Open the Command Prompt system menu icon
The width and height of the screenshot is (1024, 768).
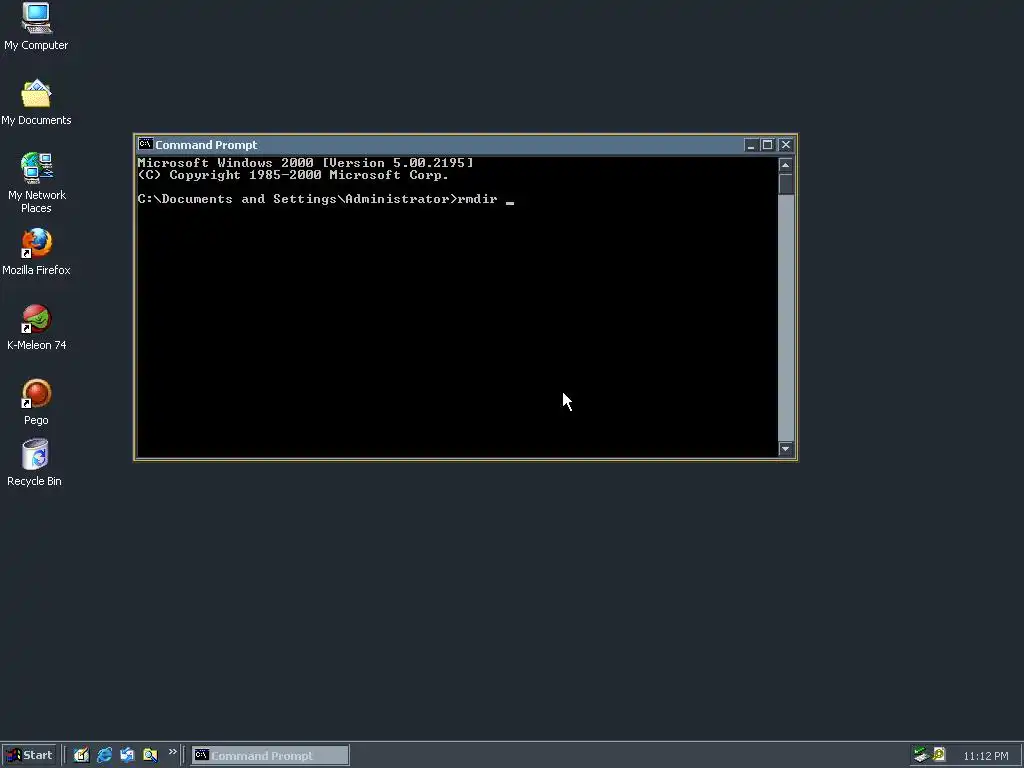click(x=145, y=144)
